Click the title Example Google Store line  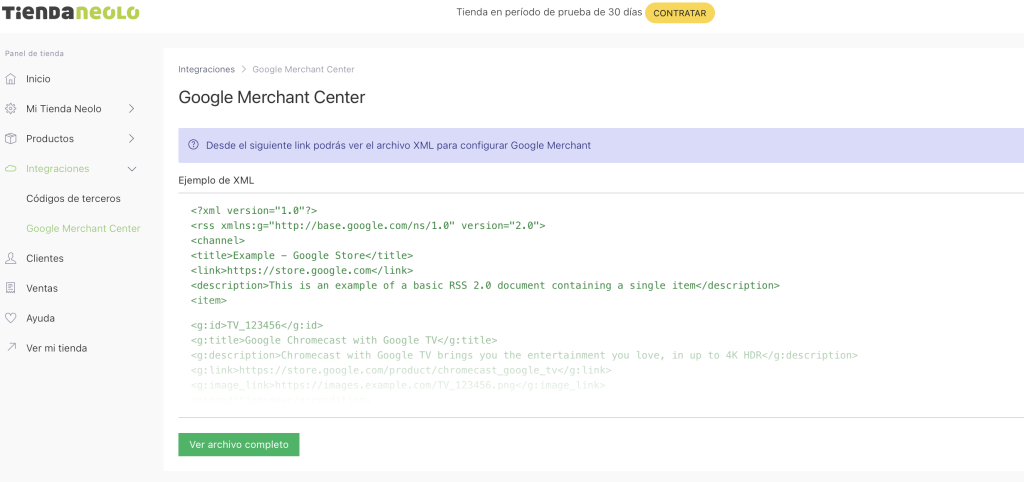[302, 255]
